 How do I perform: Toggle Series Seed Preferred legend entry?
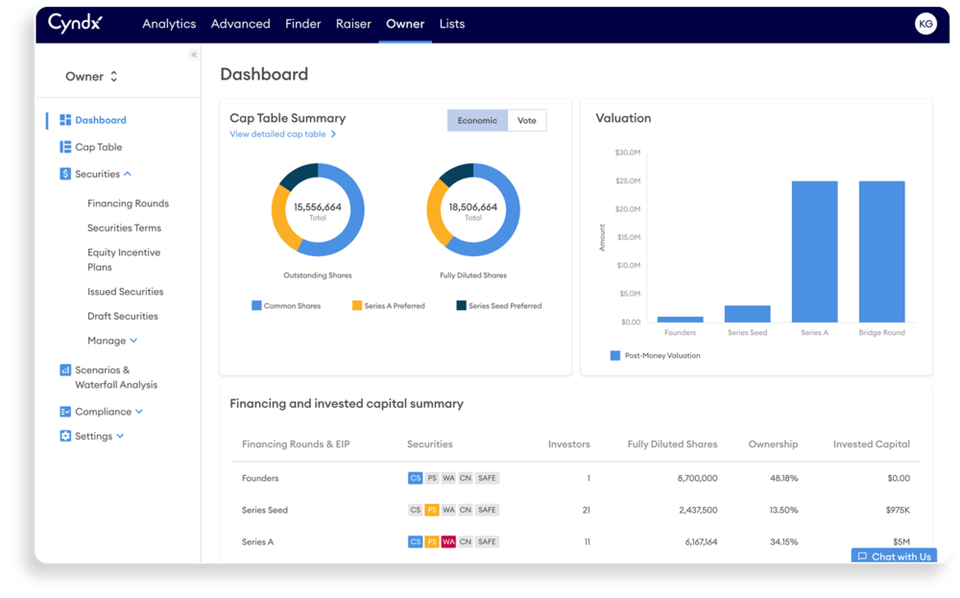point(499,305)
